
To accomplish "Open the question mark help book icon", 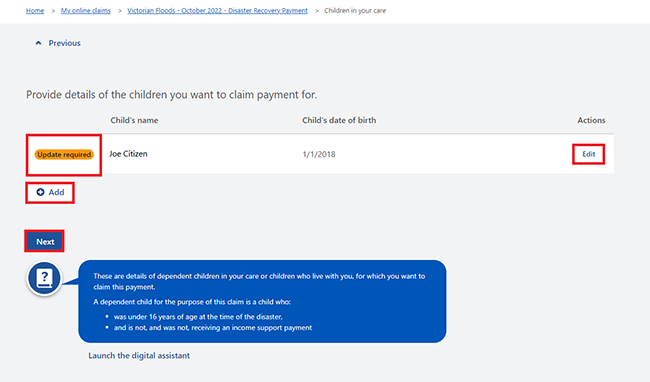I will point(44,278).
